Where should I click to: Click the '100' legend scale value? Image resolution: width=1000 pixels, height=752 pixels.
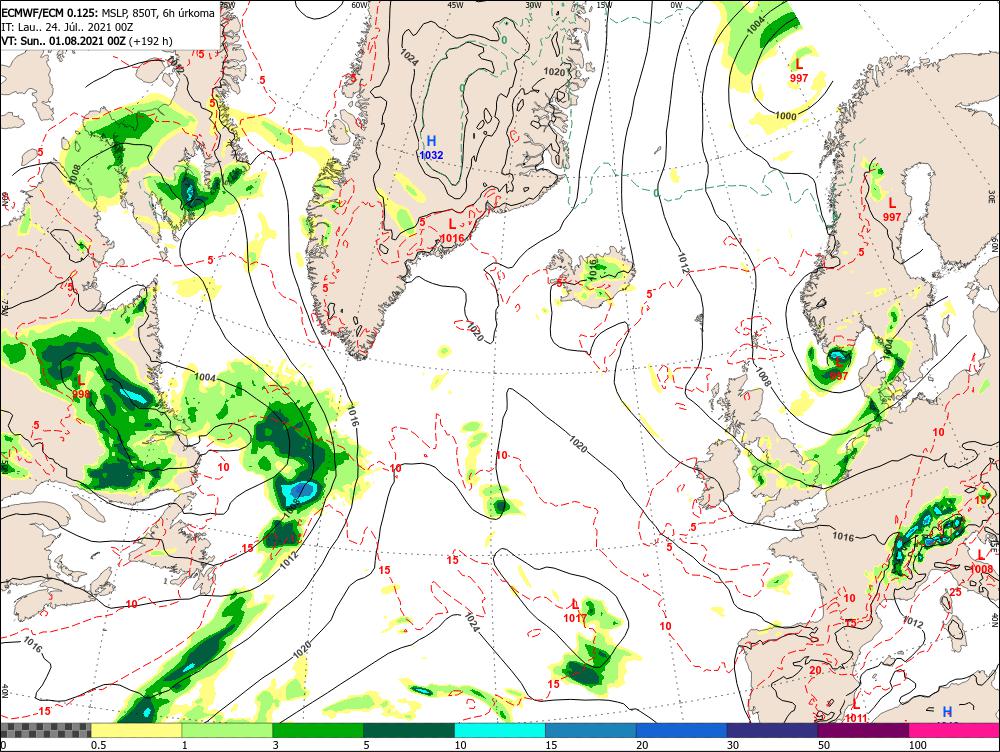[x=918, y=745]
